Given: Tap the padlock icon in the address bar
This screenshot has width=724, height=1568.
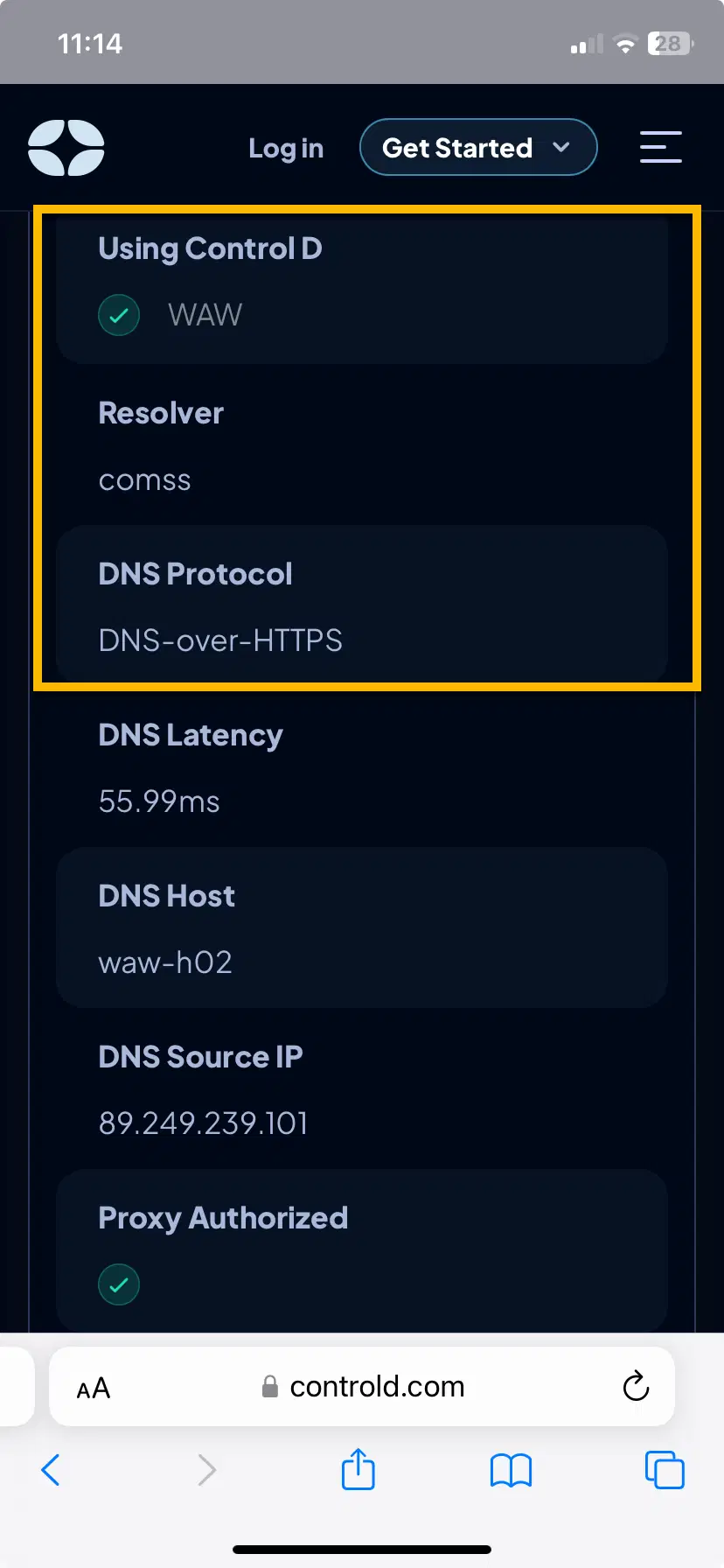Looking at the screenshot, I should click(x=269, y=1386).
